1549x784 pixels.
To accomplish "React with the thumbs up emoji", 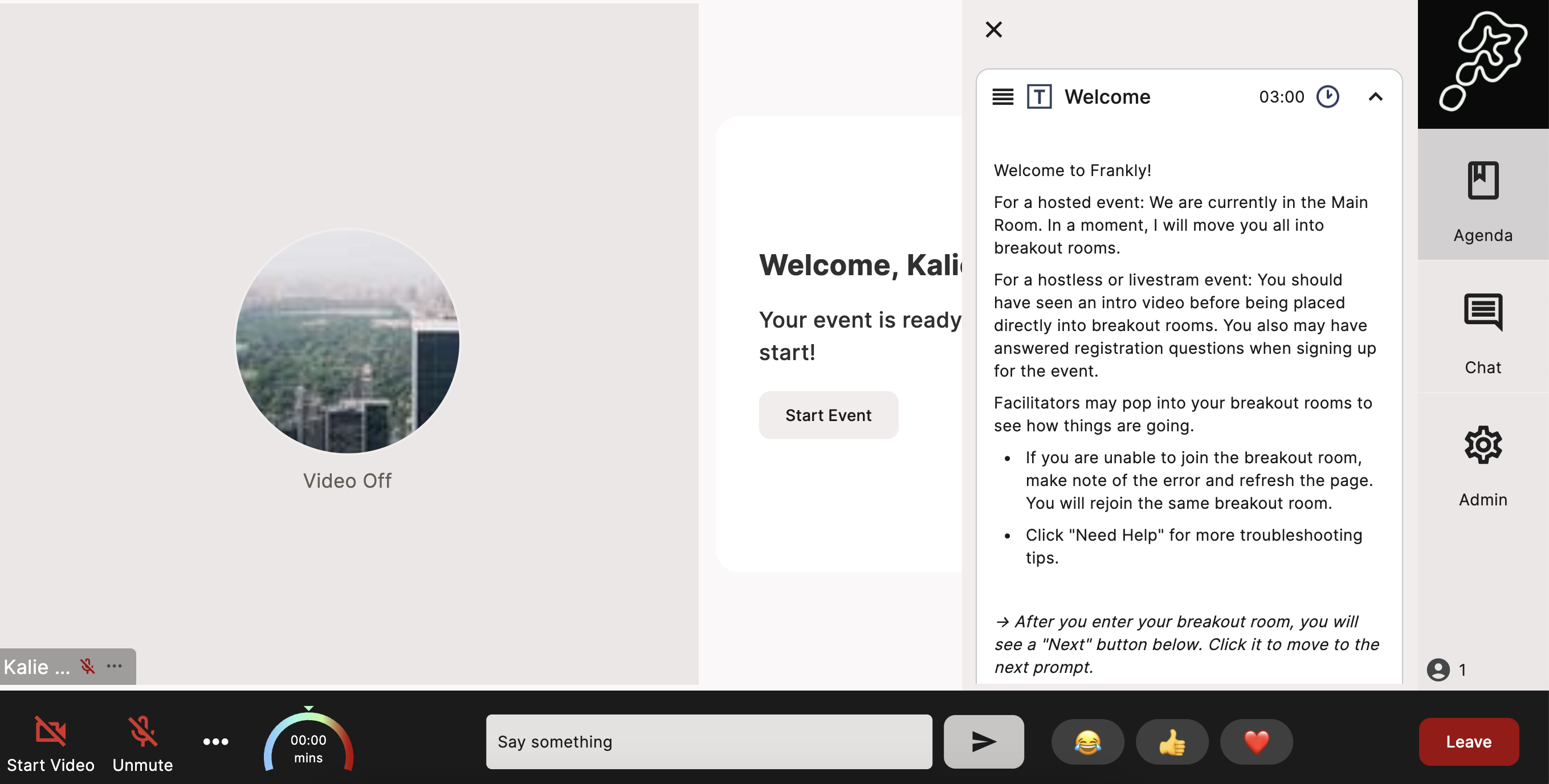I will pos(1171,741).
